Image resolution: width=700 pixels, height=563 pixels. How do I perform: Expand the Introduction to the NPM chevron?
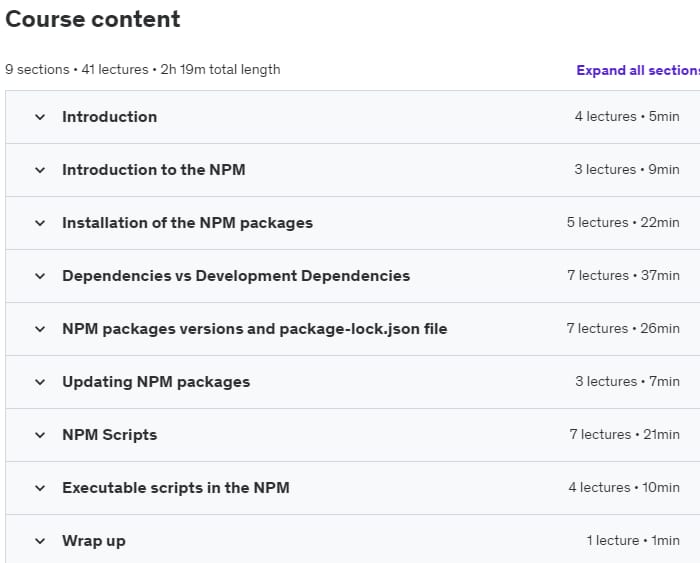tap(40, 170)
